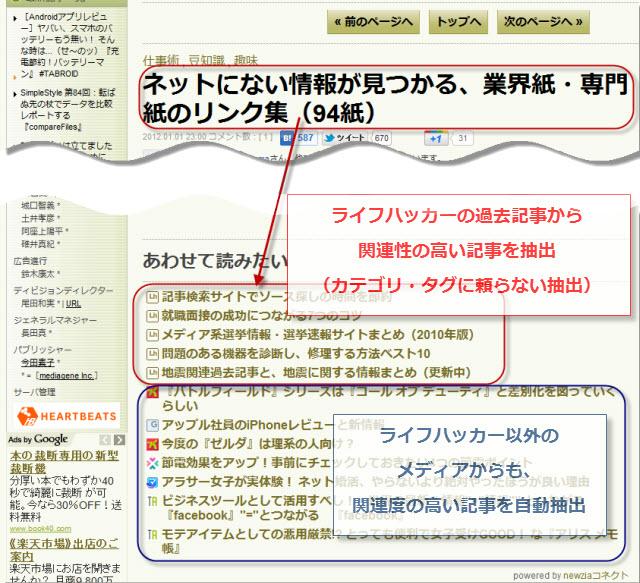Click Lh icon beside 問題のある機器を診断
Viewport: 640px width, 583px height.
(x=152, y=354)
